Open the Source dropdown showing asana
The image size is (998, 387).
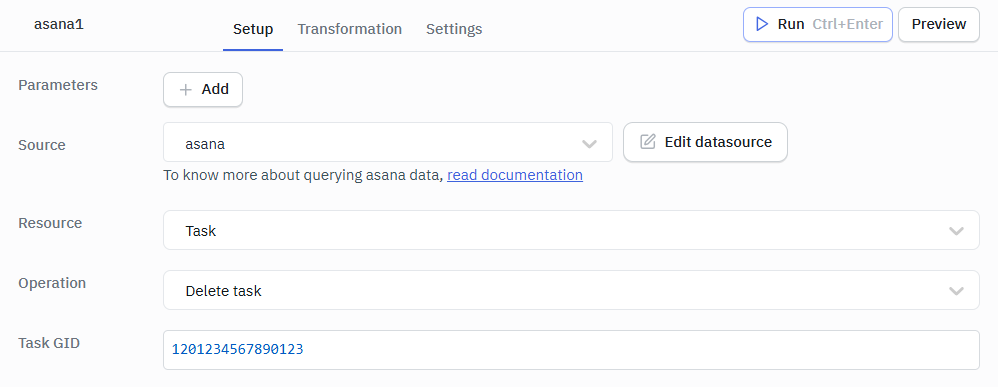click(388, 143)
